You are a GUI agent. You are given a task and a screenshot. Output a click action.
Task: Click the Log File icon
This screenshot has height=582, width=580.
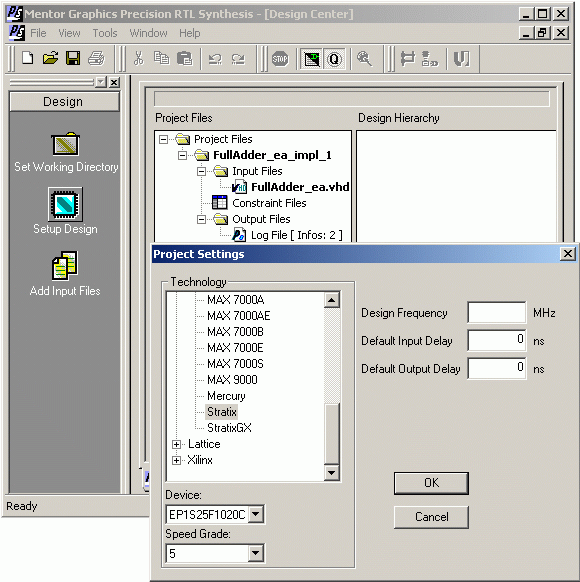tap(239, 235)
